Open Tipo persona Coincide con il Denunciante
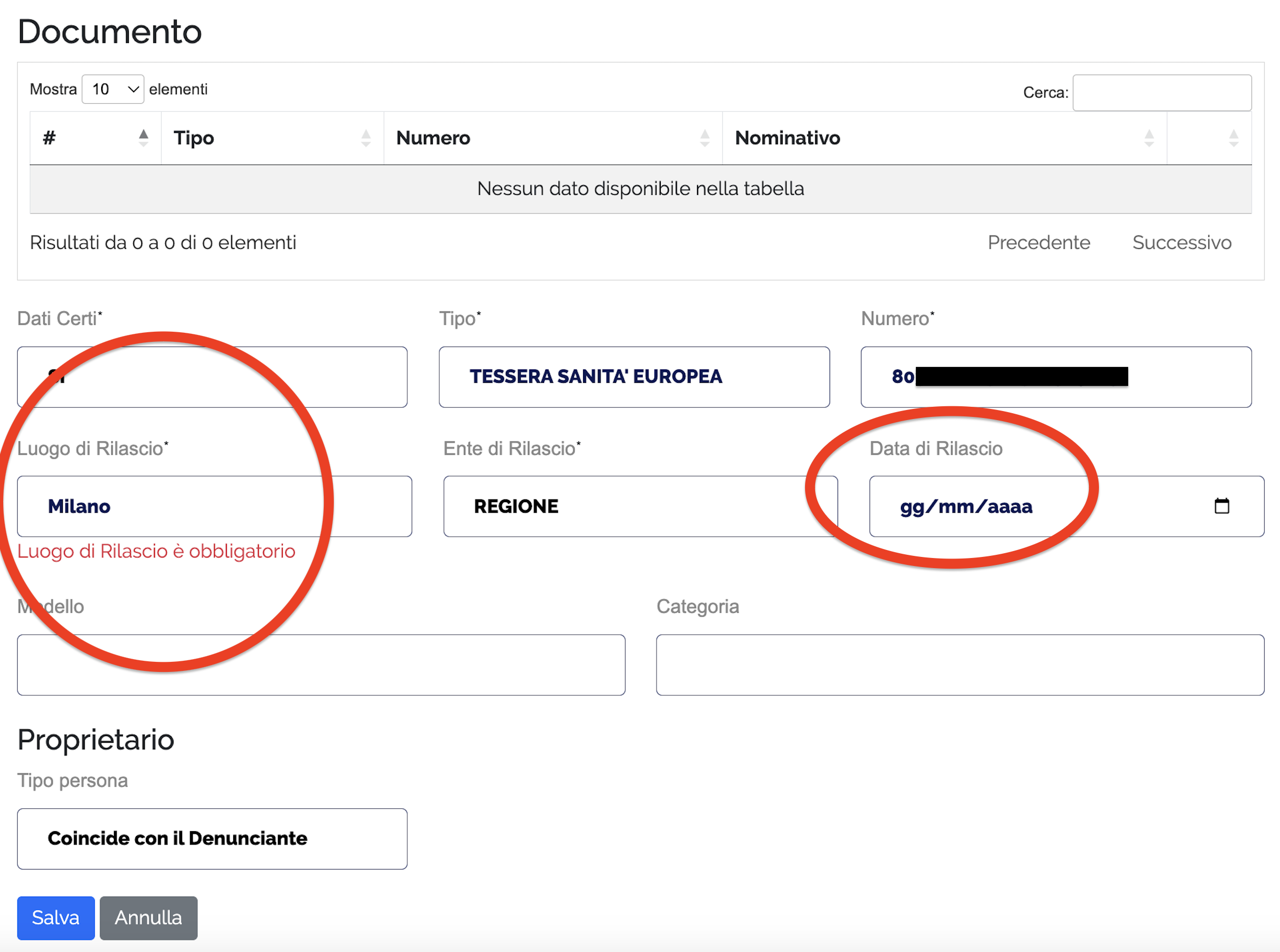1280x952 pixels. point(212,839)
